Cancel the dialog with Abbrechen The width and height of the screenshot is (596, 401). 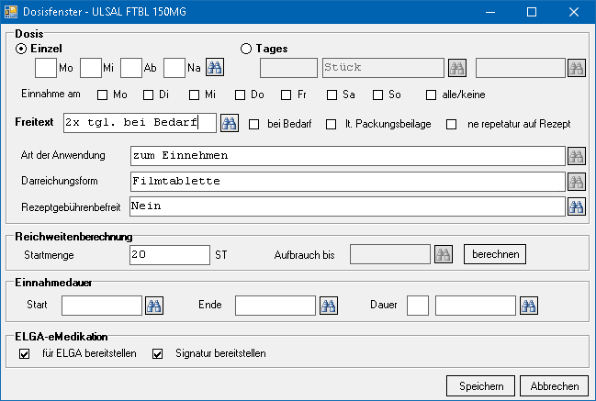[x=554, y=386]
